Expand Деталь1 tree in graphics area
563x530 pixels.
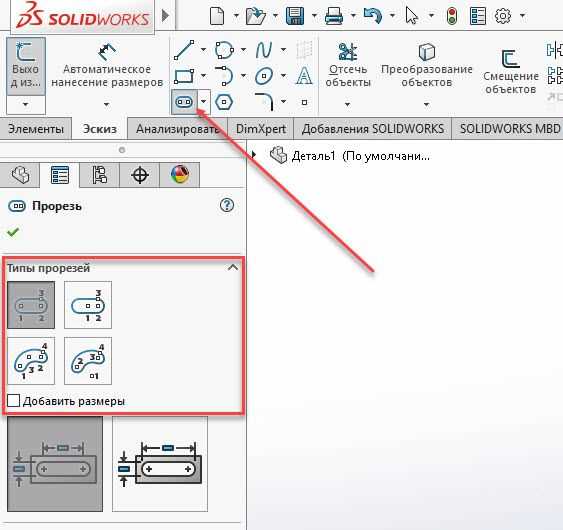coord(254,155)
